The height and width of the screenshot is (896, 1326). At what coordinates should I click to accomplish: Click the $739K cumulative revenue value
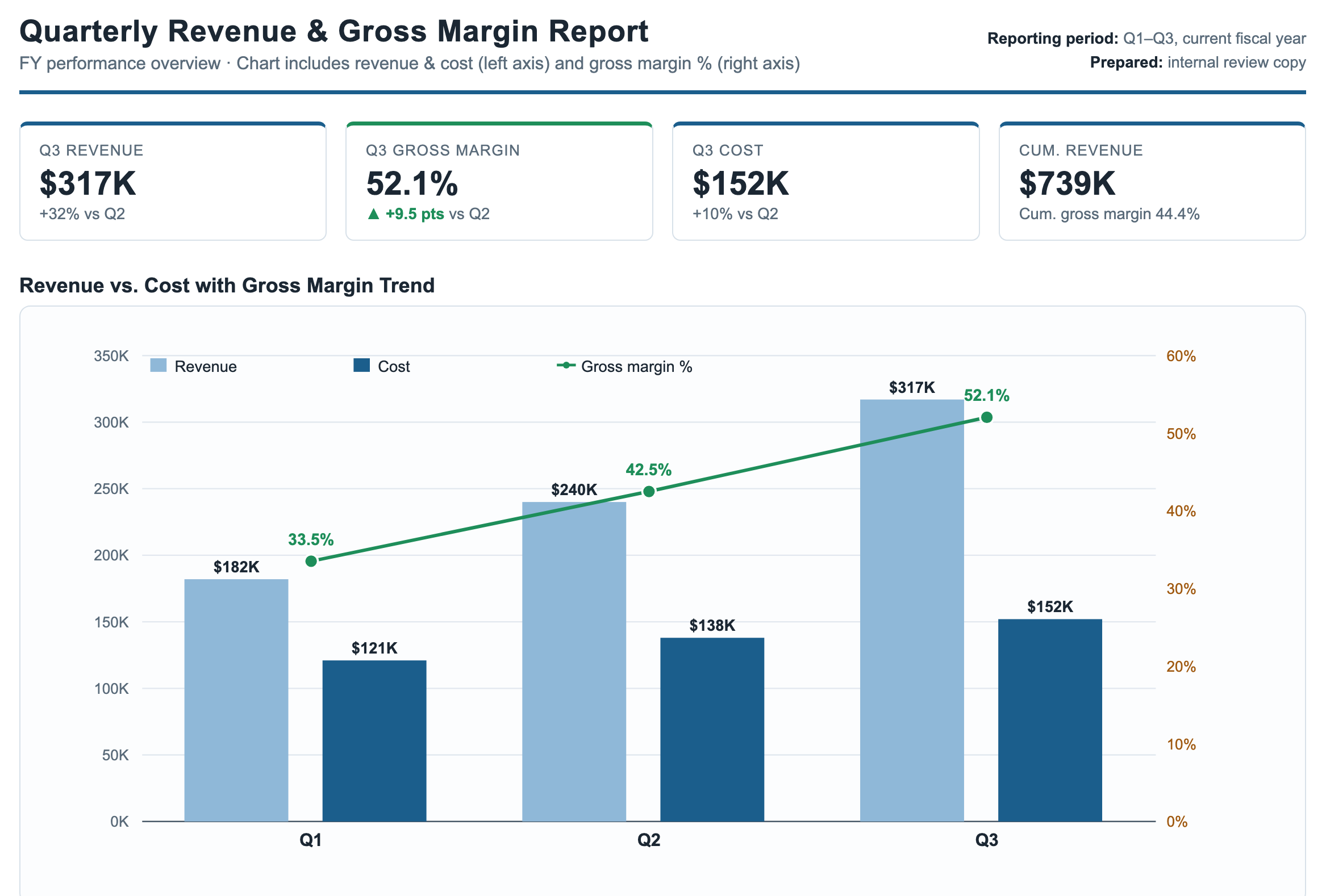[1067, 183]
